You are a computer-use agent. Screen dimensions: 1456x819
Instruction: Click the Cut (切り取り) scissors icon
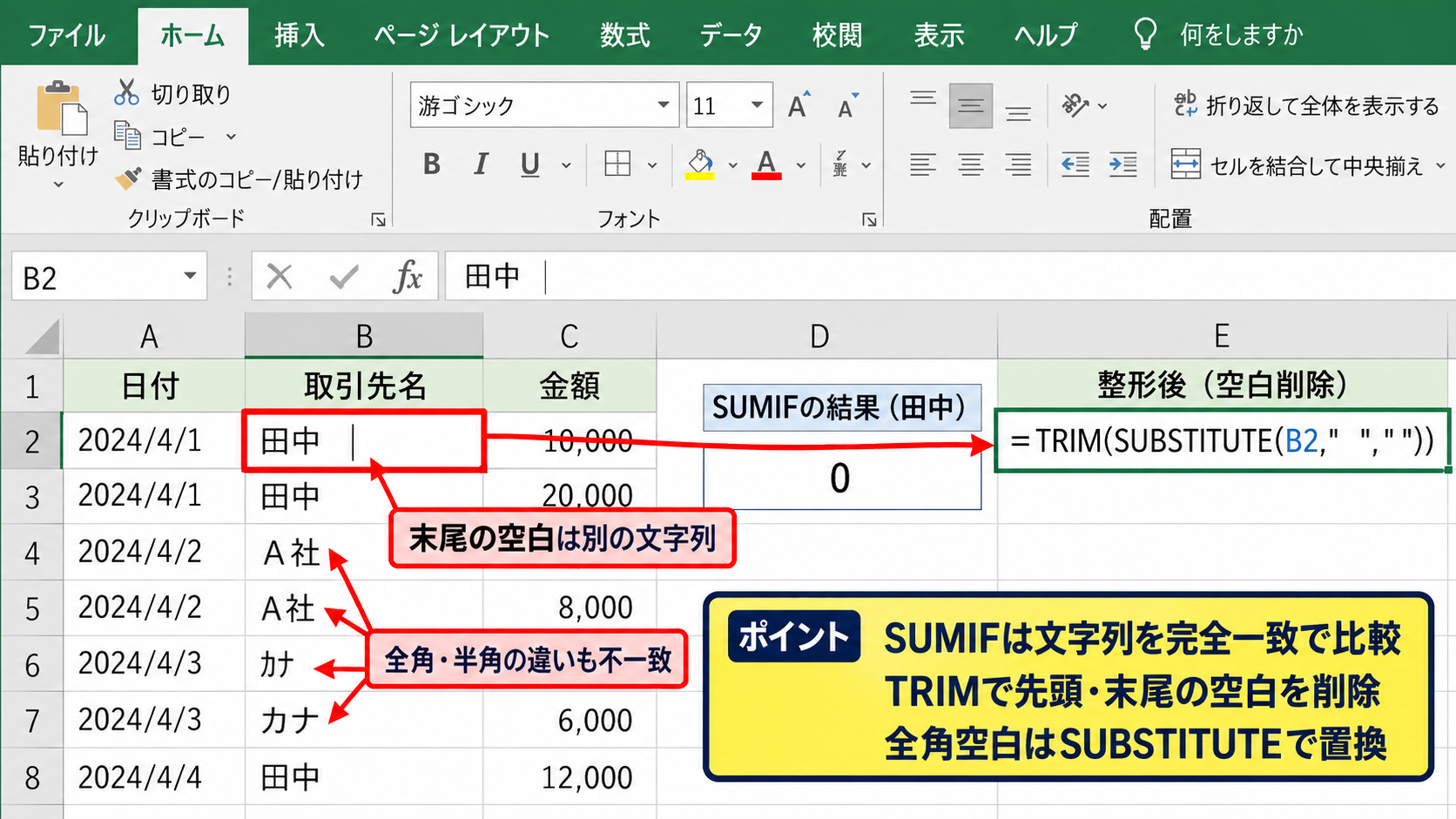point(126,92)
